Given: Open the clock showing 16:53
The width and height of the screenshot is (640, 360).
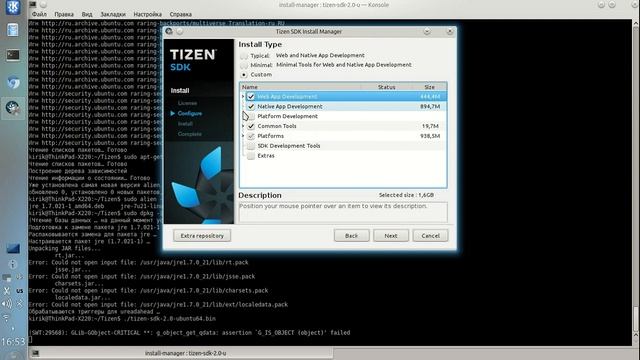Looking at the screenshot, I should (x=13, y=341).
